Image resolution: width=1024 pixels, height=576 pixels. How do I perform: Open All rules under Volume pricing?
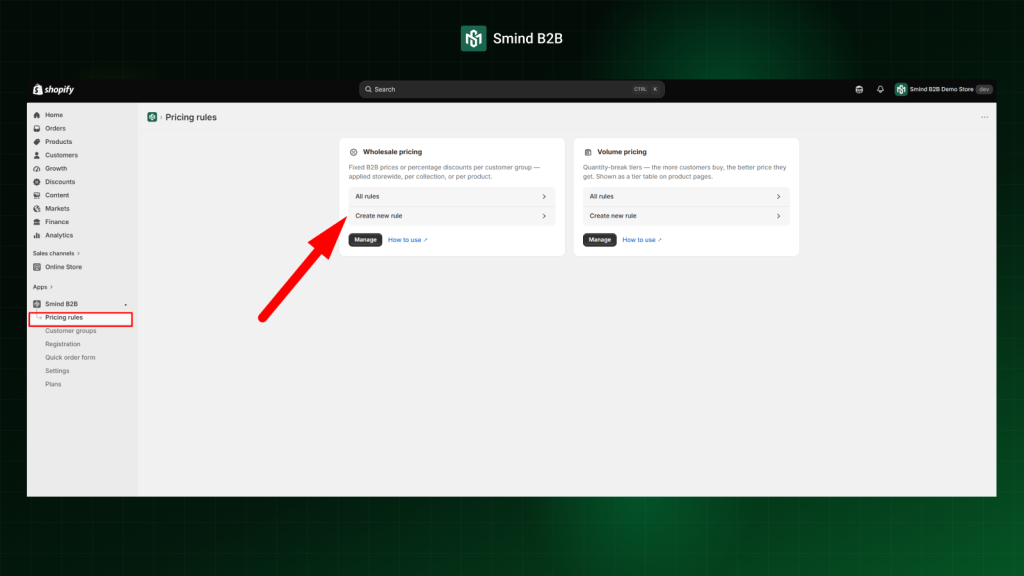[x=686, y=197]
